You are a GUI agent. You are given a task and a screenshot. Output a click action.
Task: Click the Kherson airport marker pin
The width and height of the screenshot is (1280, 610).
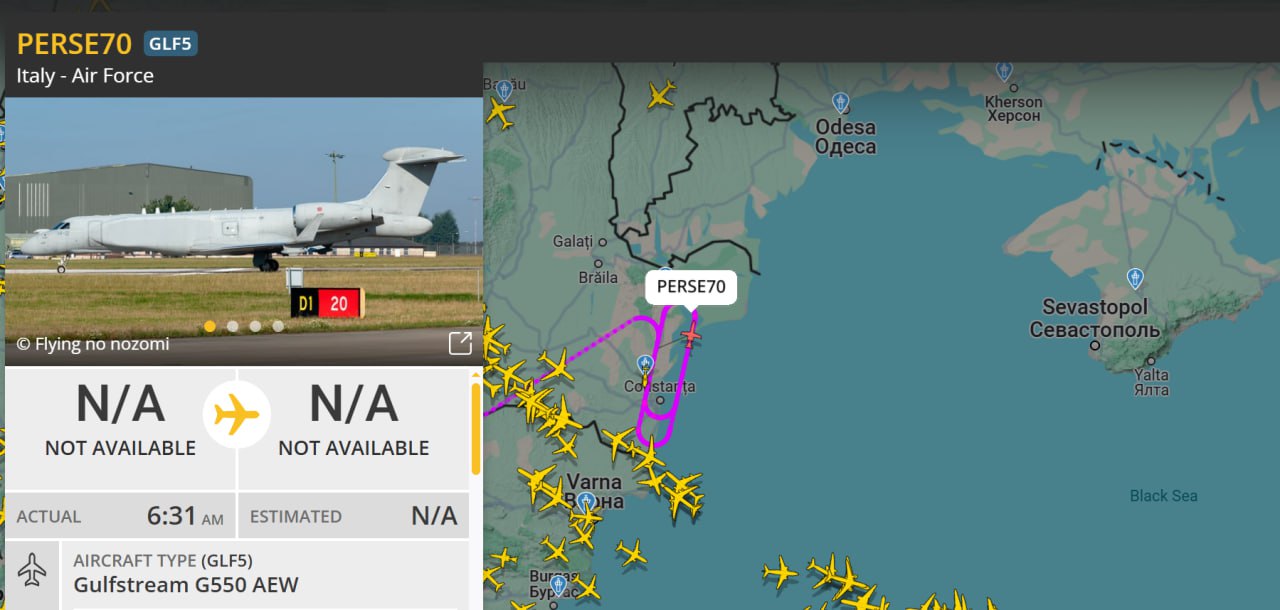(1004, 70)
